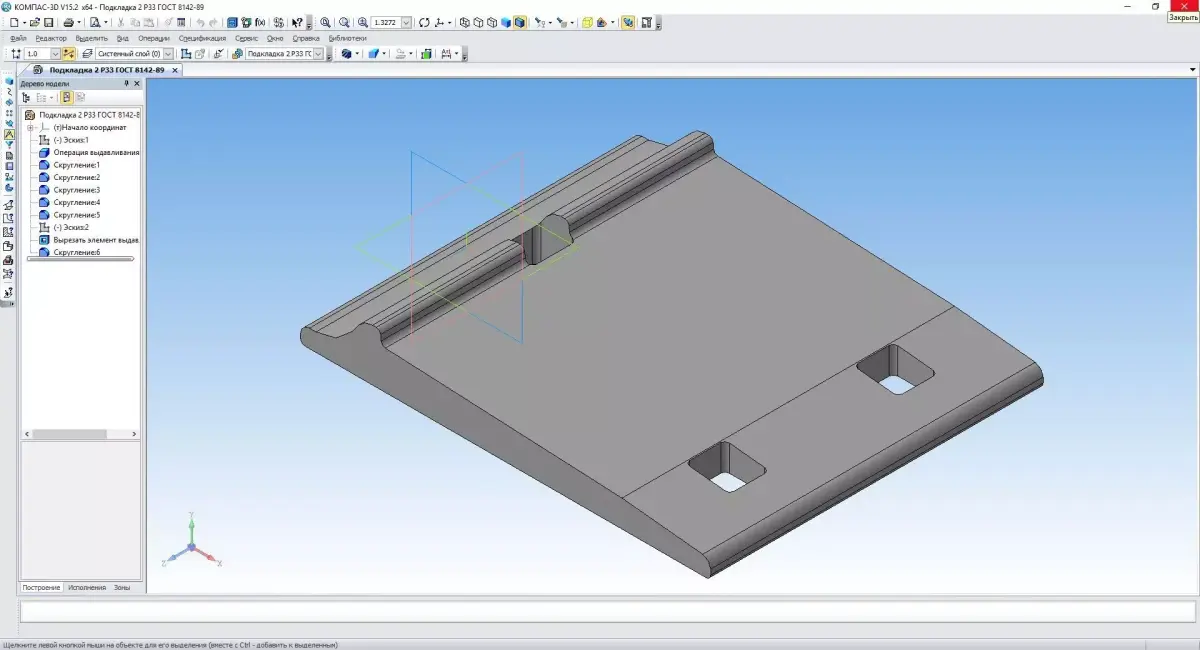This screenshot has width=1200, height=650.
Task: Switch to wireframe display mode icon
Action: (x=465, y=22)
